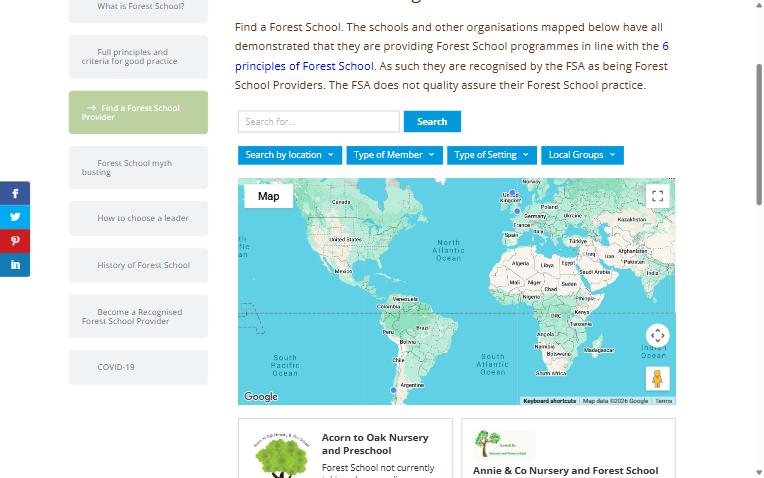This screenshot has height=478, width=764.
Task: Click the map marker in northern United Kingdom
Action: click(x=512, y=193)
